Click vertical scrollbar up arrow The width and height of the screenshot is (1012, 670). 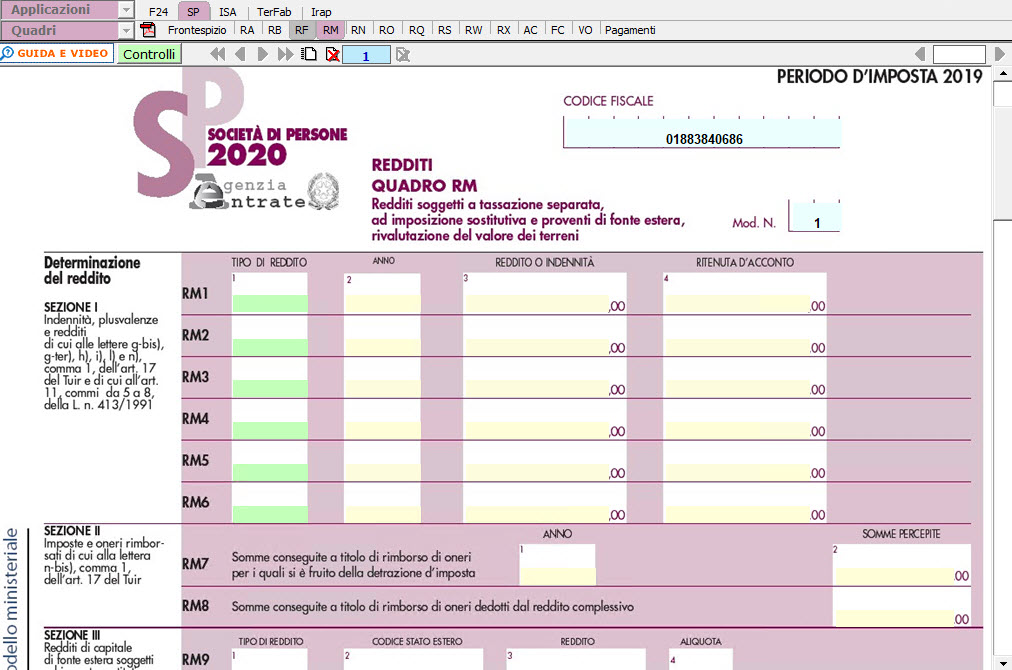1003,73
